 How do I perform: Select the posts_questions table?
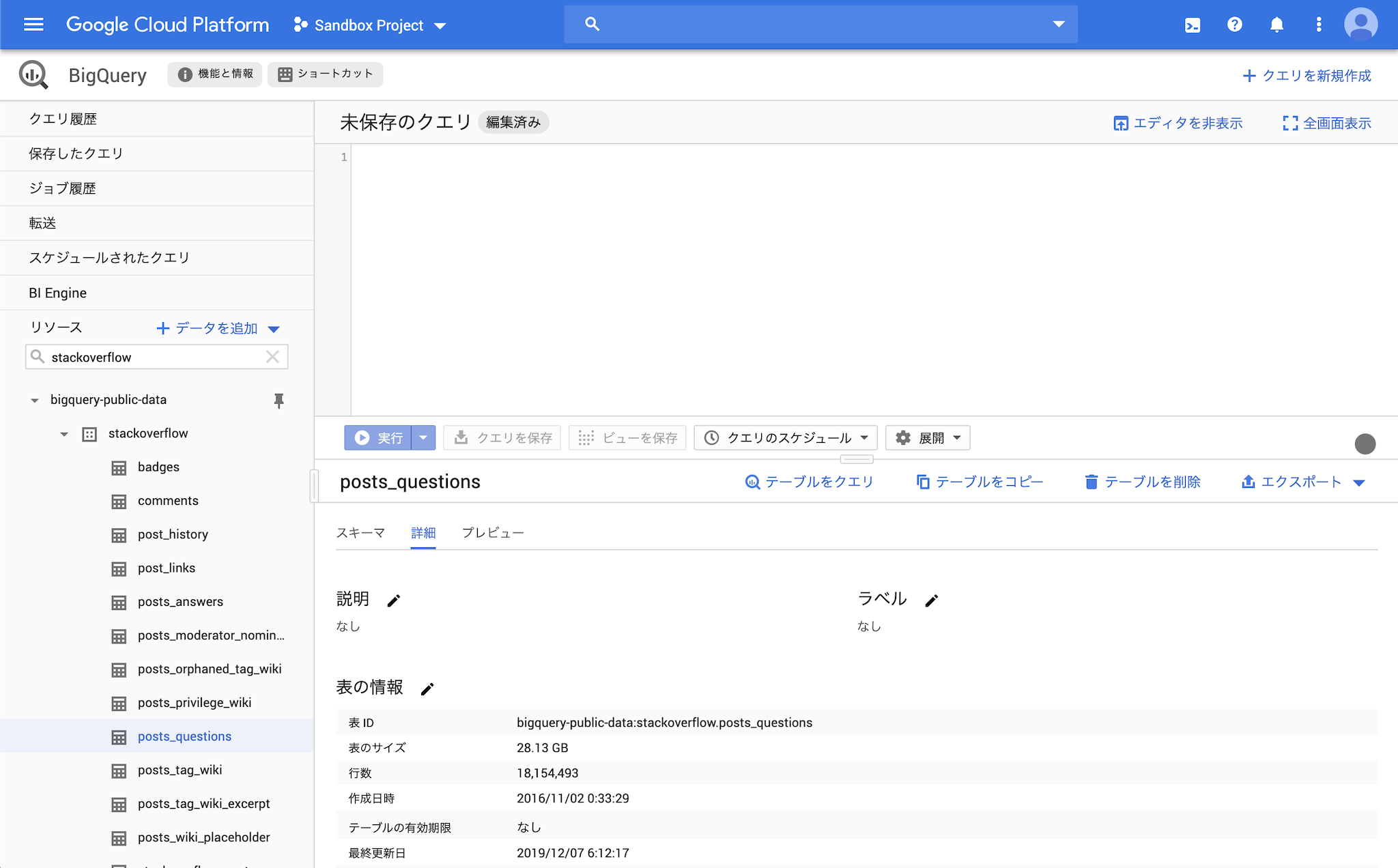pyautogui.click(x=157, y=736)
